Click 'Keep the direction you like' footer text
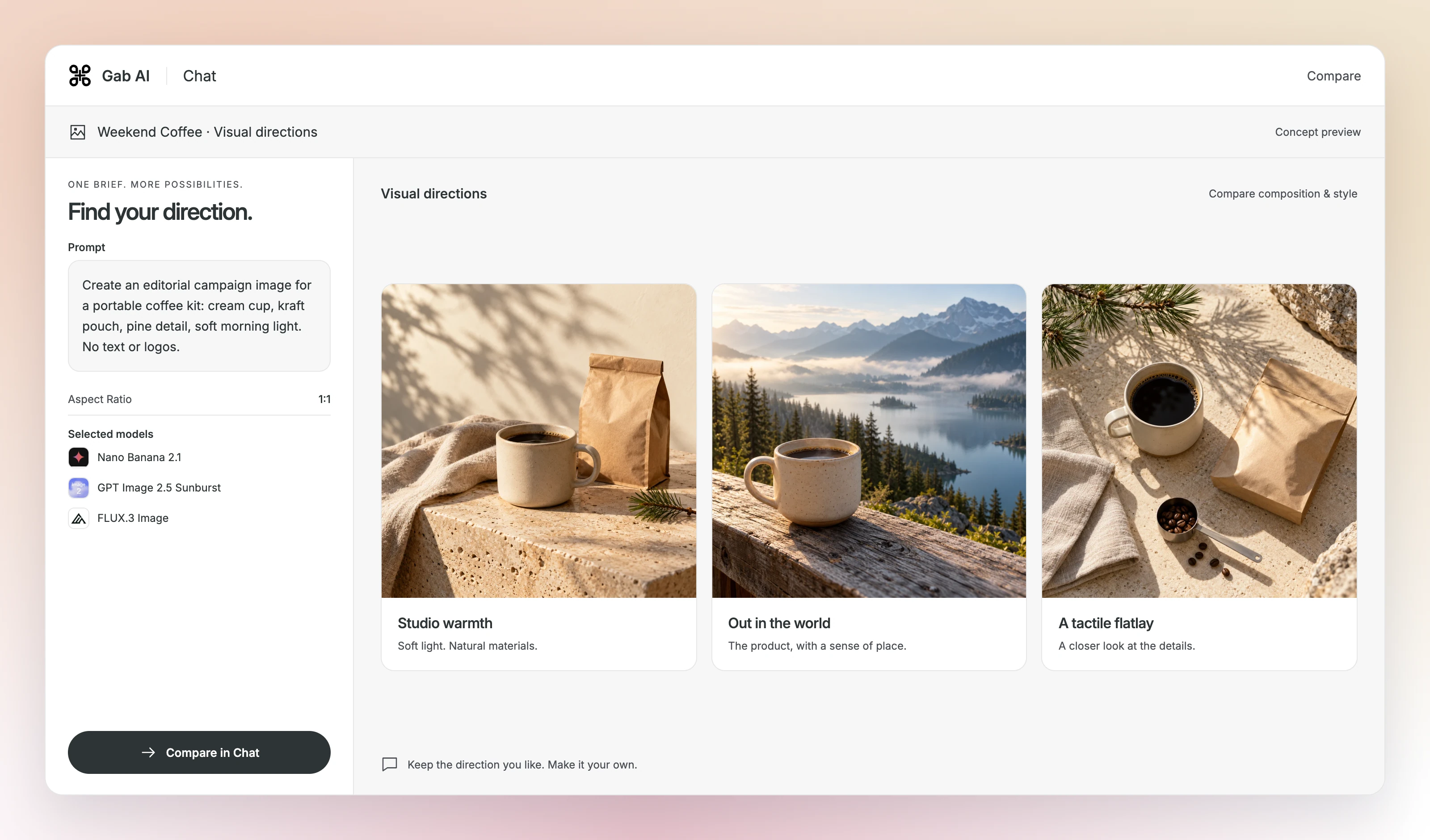 pyautogui.click(x=522, y=764)
